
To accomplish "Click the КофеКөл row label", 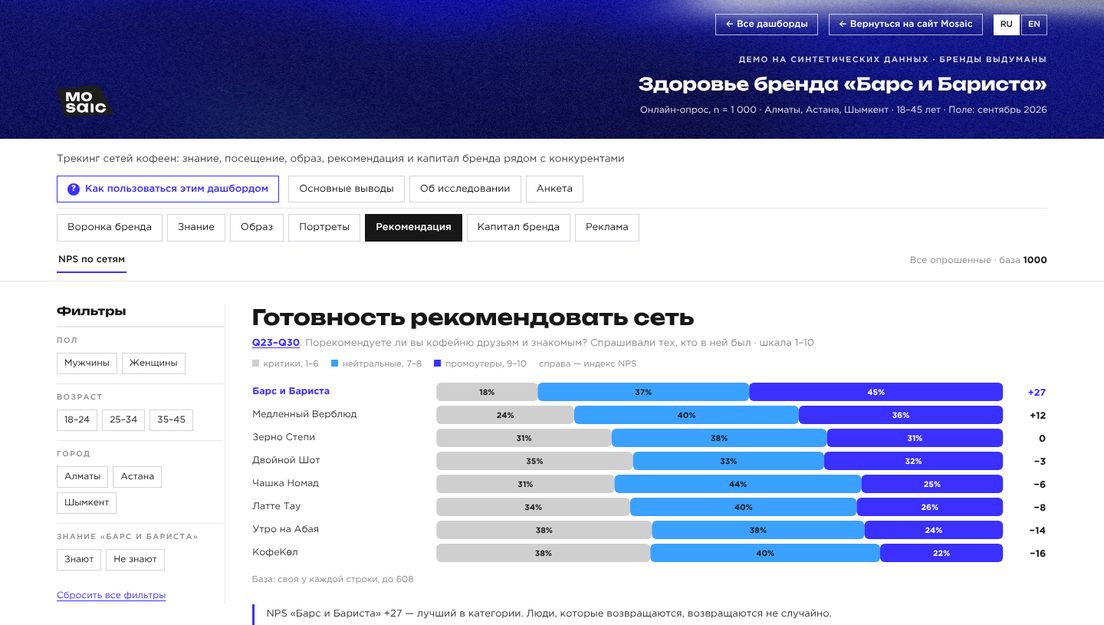I will [275, 553].
